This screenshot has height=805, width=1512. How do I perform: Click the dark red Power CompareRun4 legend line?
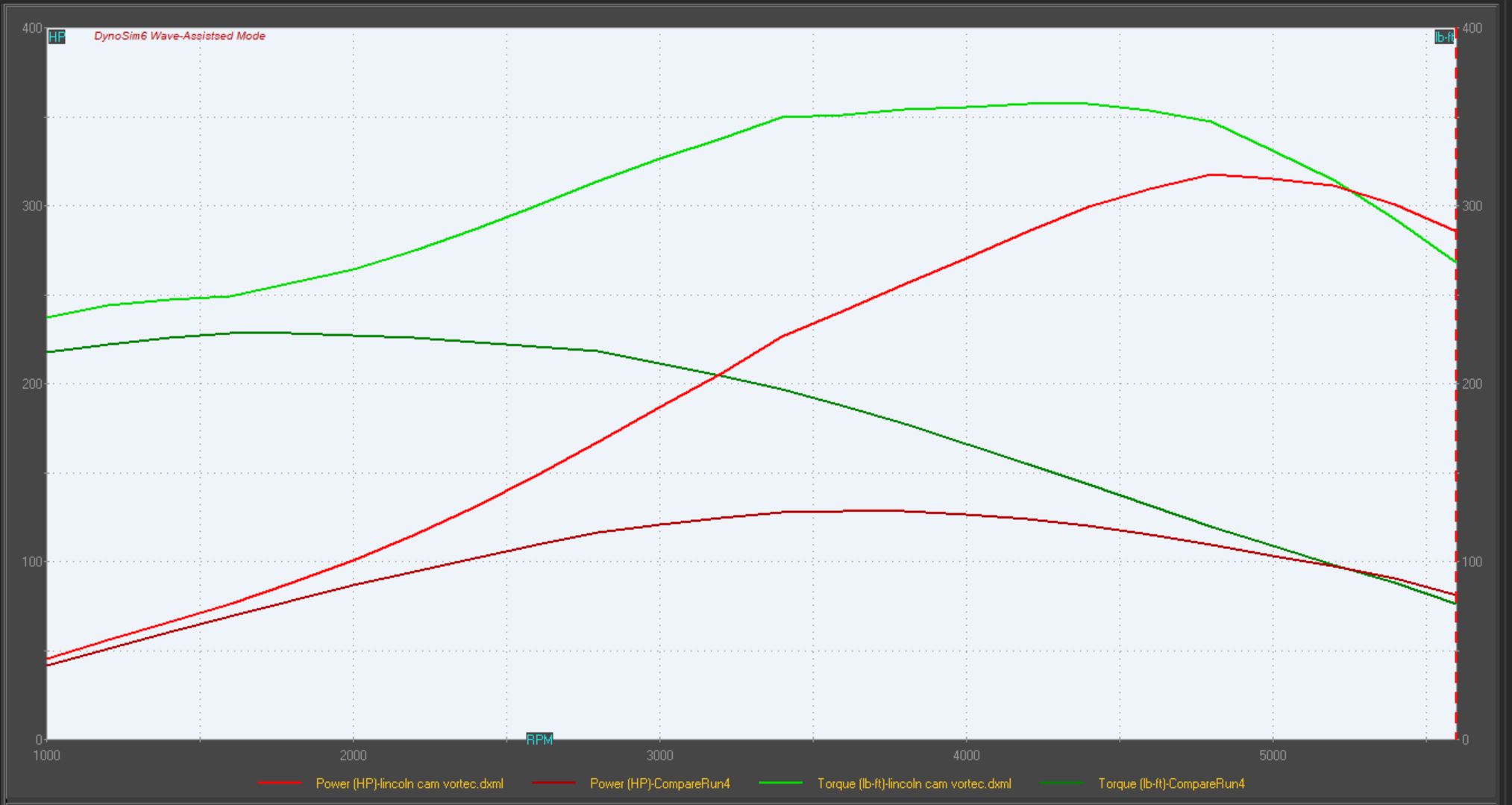pyautogui.click(x=553, y=783)
